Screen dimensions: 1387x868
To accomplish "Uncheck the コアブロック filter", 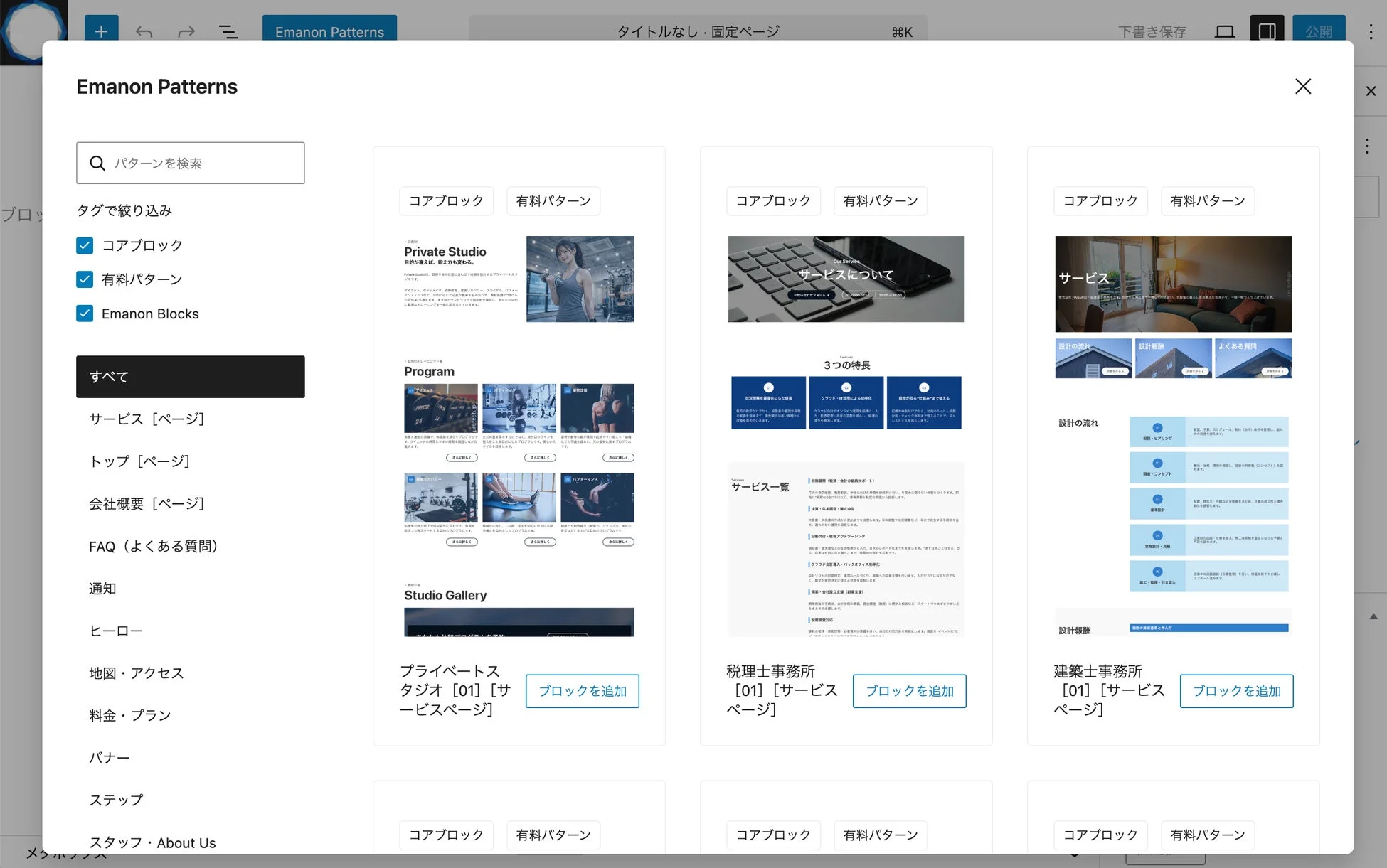I will point(85,245).
